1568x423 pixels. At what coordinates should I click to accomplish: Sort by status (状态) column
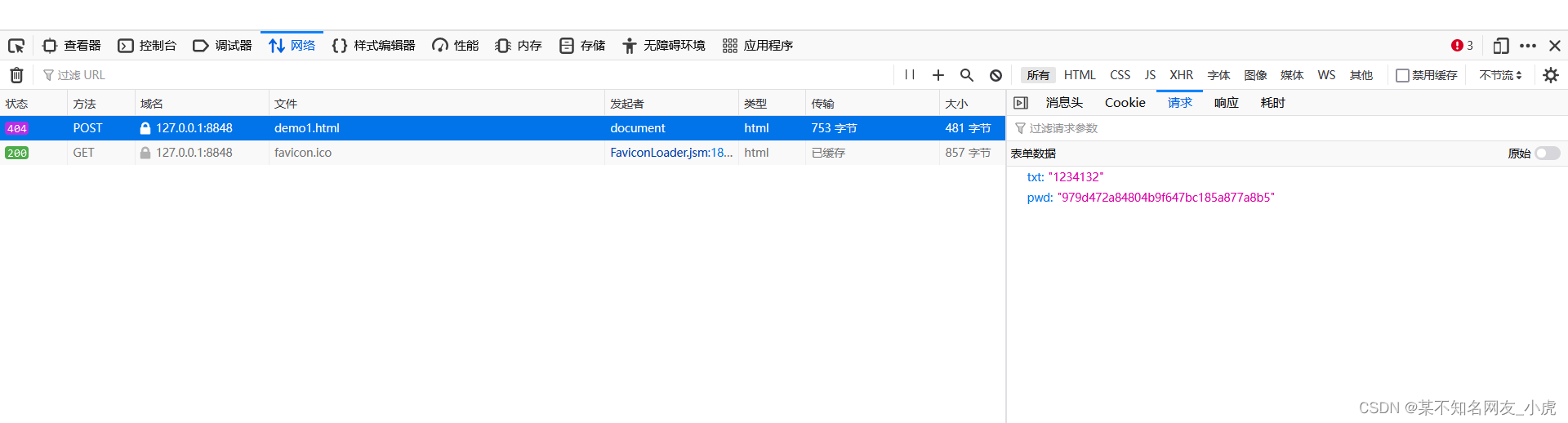[x=33, y=104]
